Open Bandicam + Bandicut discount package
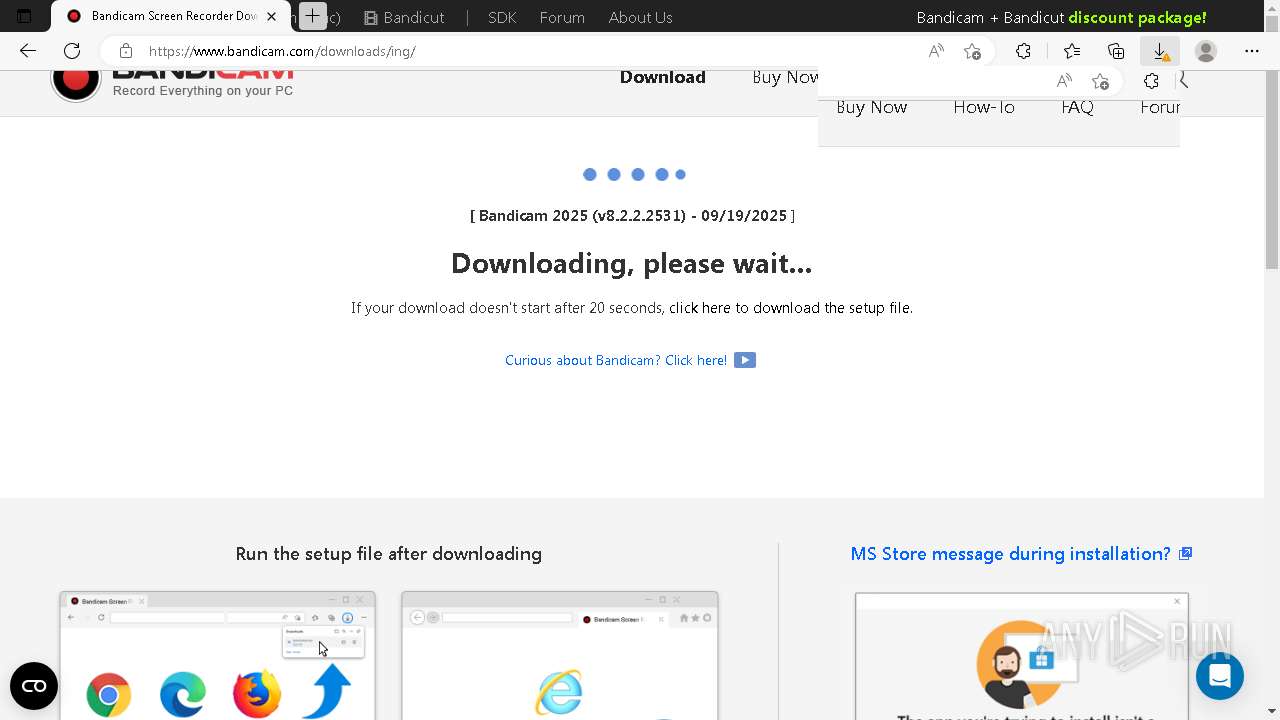This screenshot has width=1280, height=720. click(x=1062, y=17)
